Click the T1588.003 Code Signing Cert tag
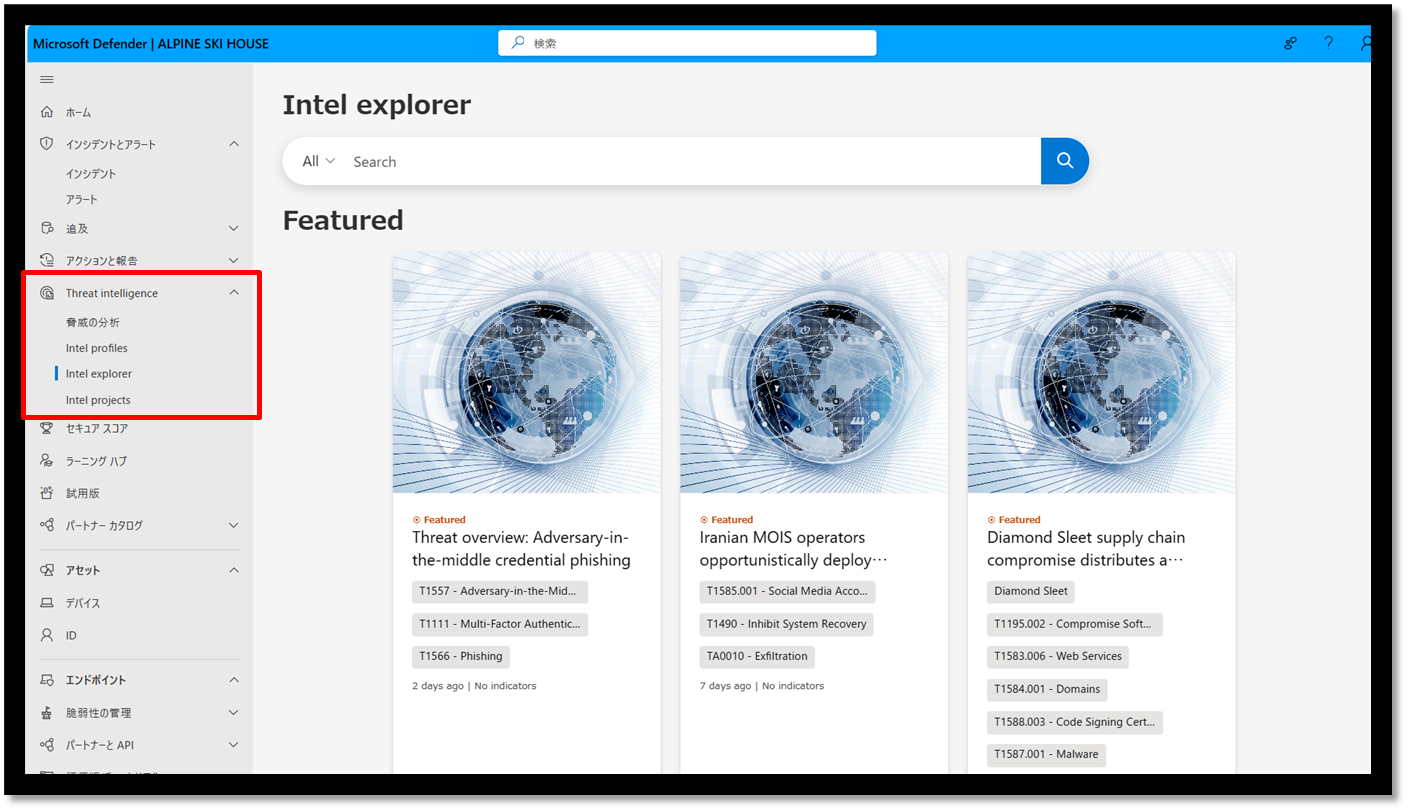The width and height of the screenshot is (1408, 811). [1075, 722]
